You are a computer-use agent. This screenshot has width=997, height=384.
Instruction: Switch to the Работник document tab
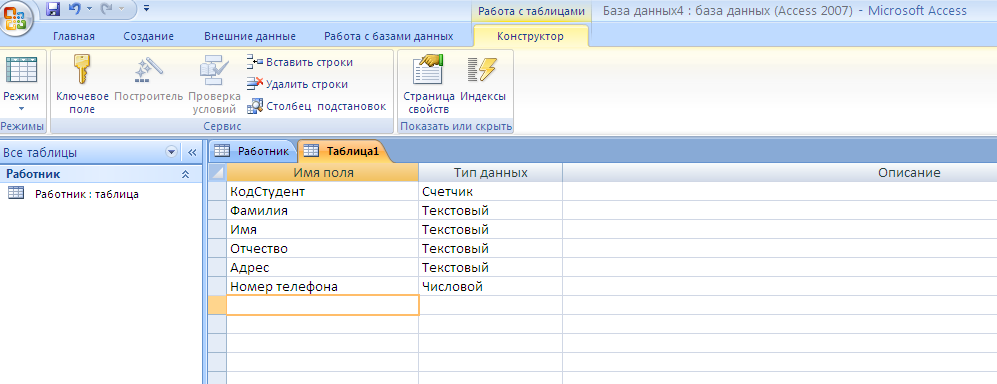(x=253, y=151)
